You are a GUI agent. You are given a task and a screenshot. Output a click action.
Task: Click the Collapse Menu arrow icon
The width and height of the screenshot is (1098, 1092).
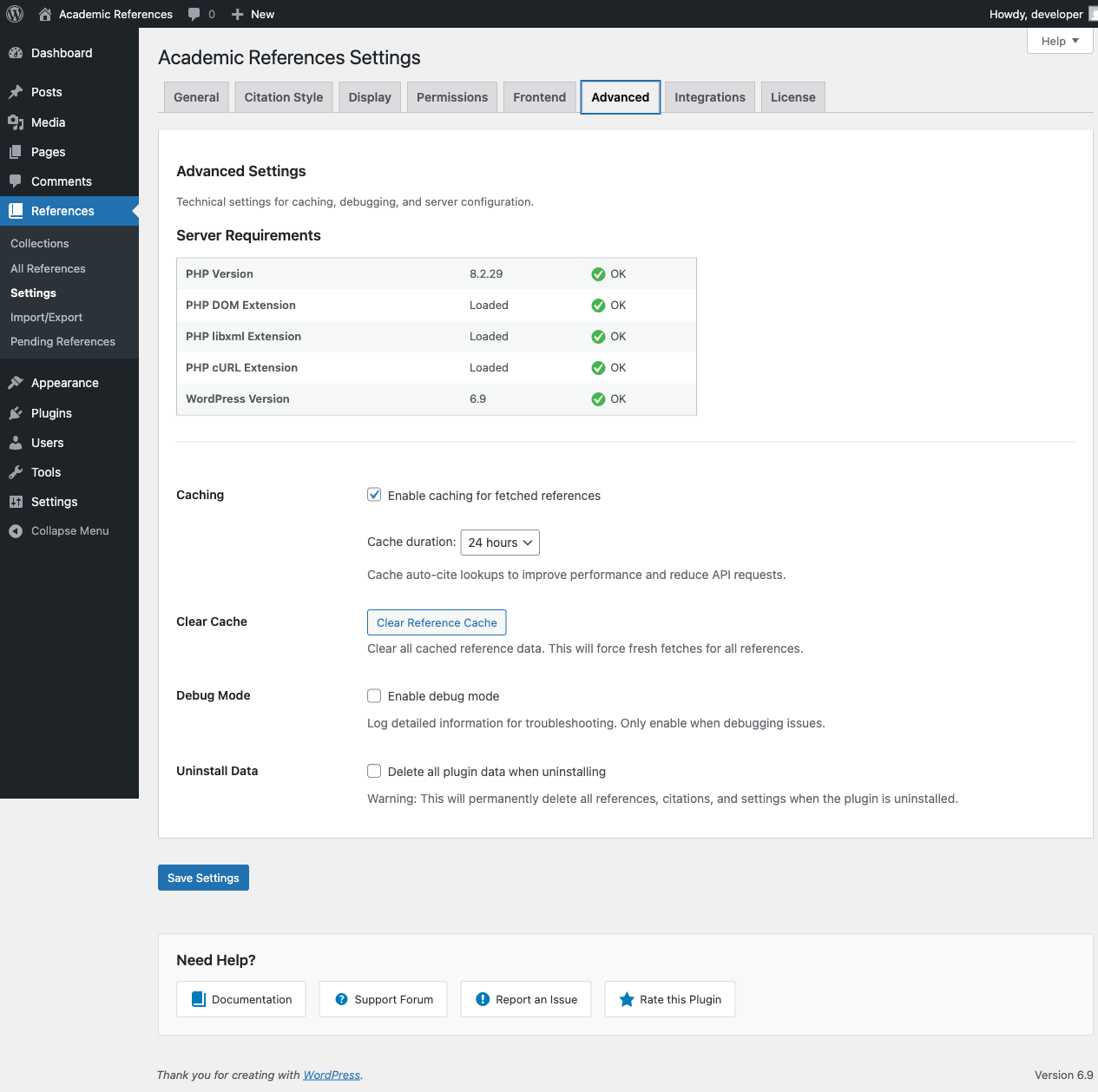click(16, 531)
